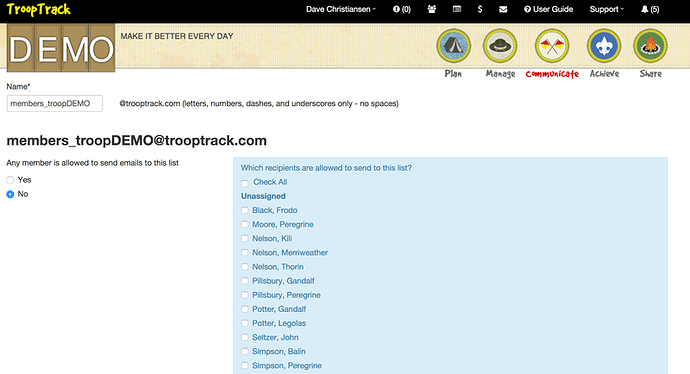
Task: Select the No radio button
Action: tap(10, 194)
